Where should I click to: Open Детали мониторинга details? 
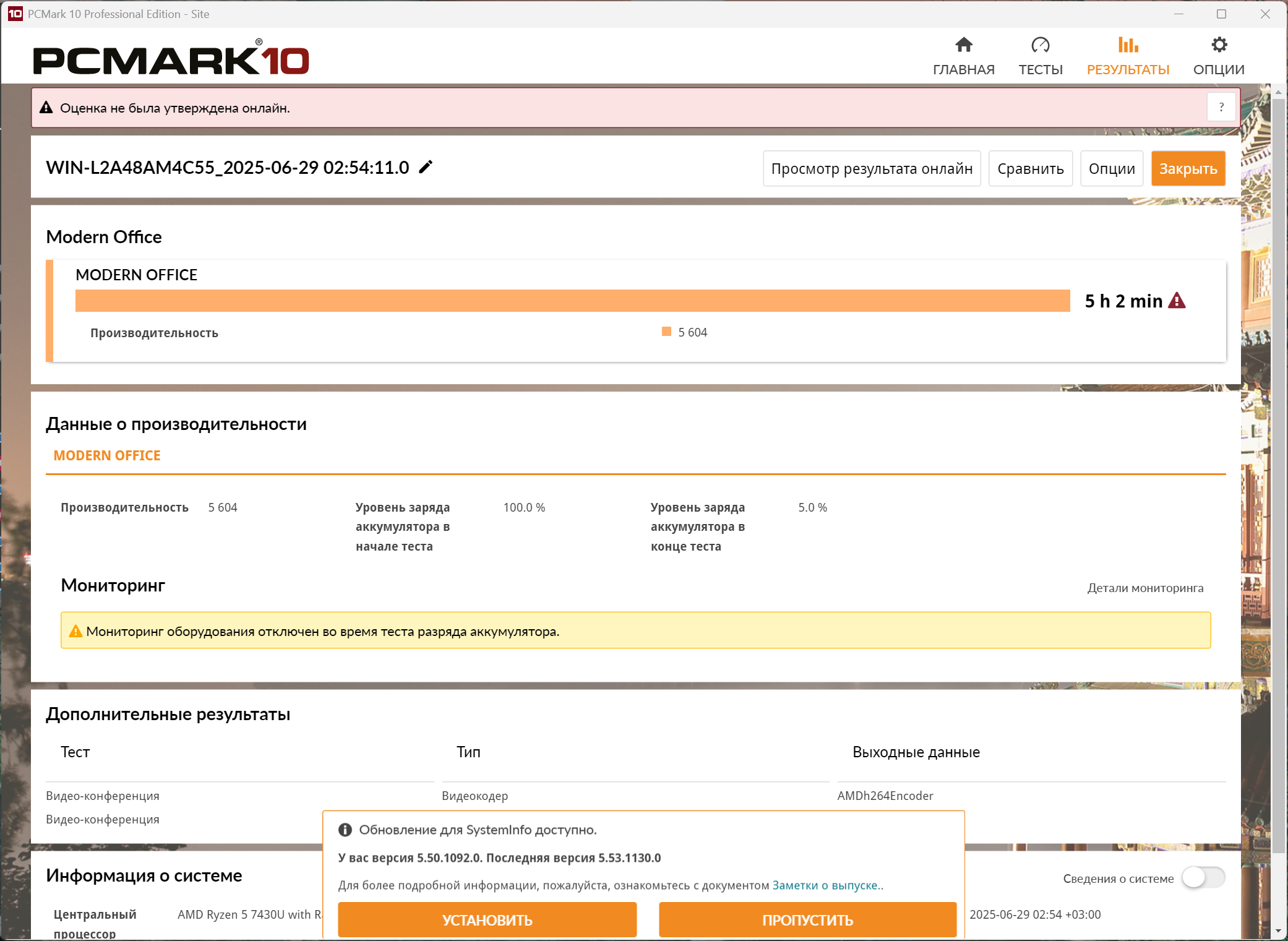pyautogui.click(x=1145, y=588)
